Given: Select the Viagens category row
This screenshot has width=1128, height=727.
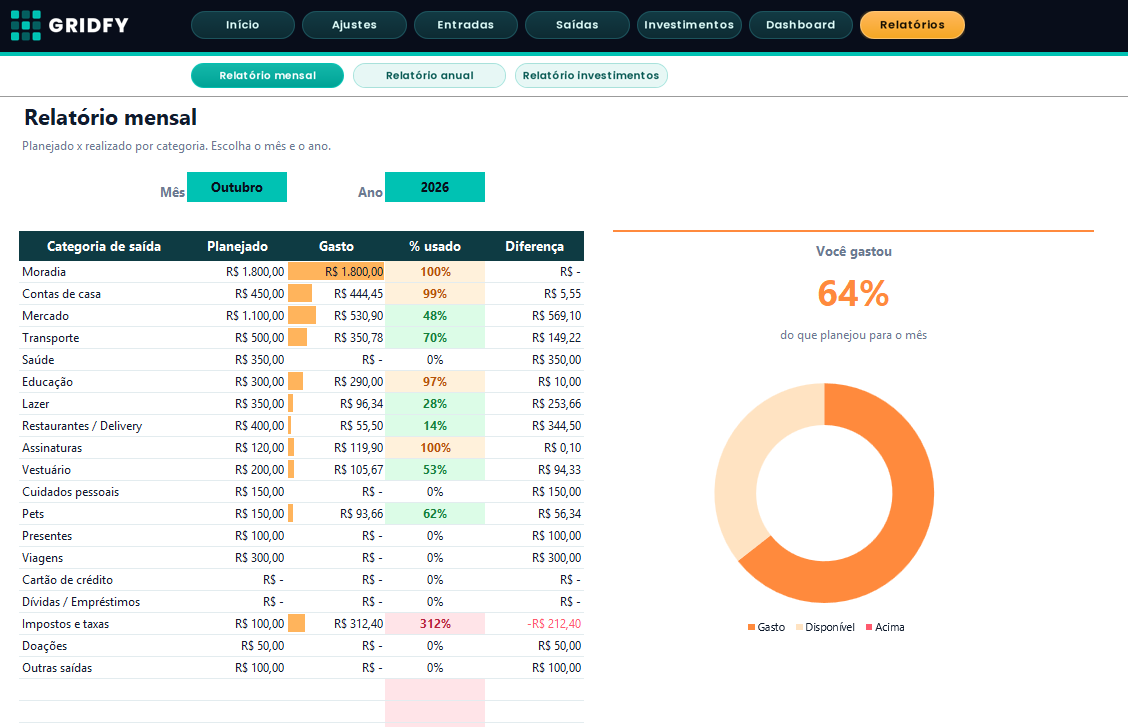Looking at the screenshot, I should [301, 558].
